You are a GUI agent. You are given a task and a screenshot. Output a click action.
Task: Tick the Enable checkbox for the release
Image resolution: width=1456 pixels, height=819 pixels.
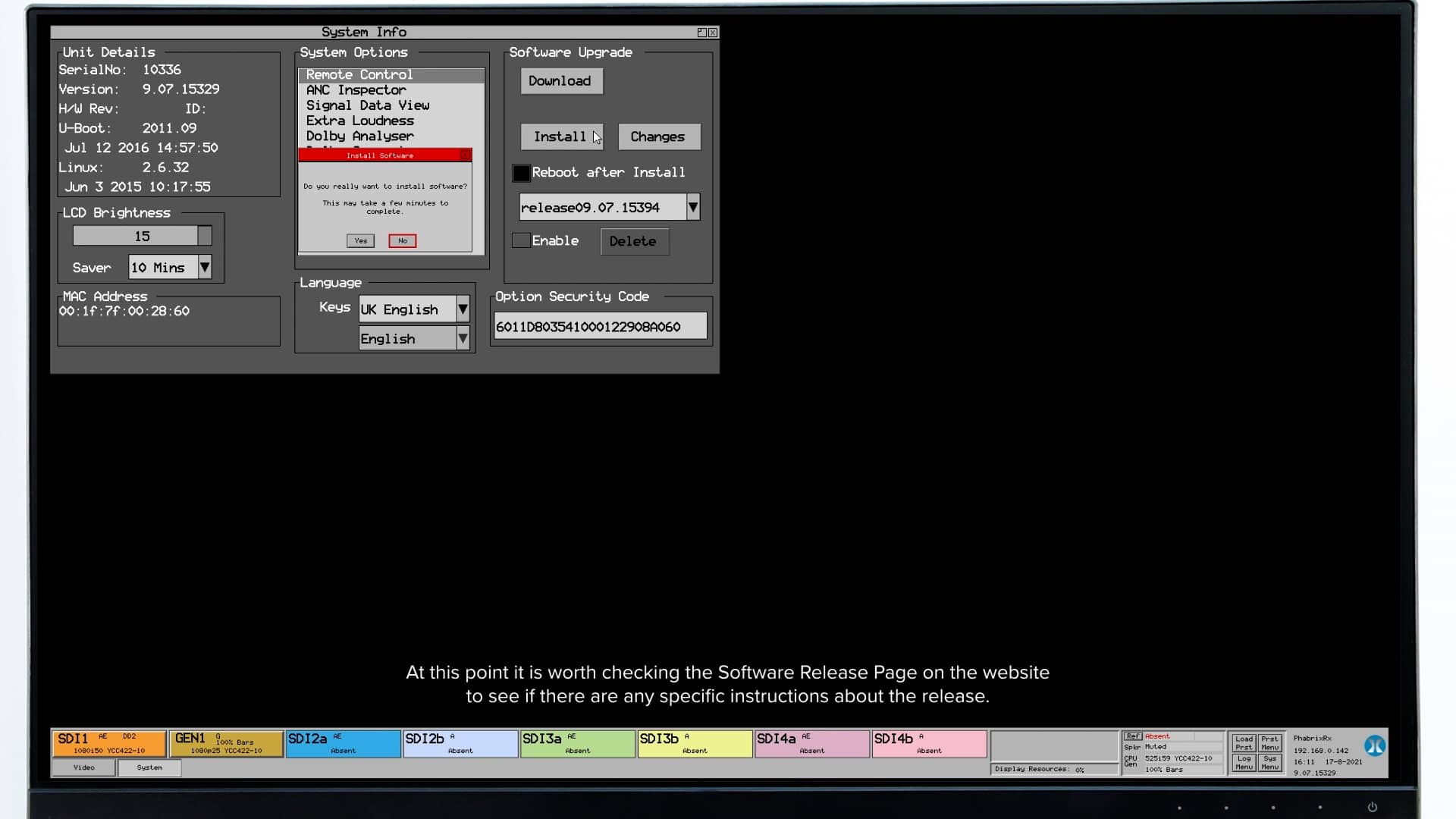[x=521, y=240]
